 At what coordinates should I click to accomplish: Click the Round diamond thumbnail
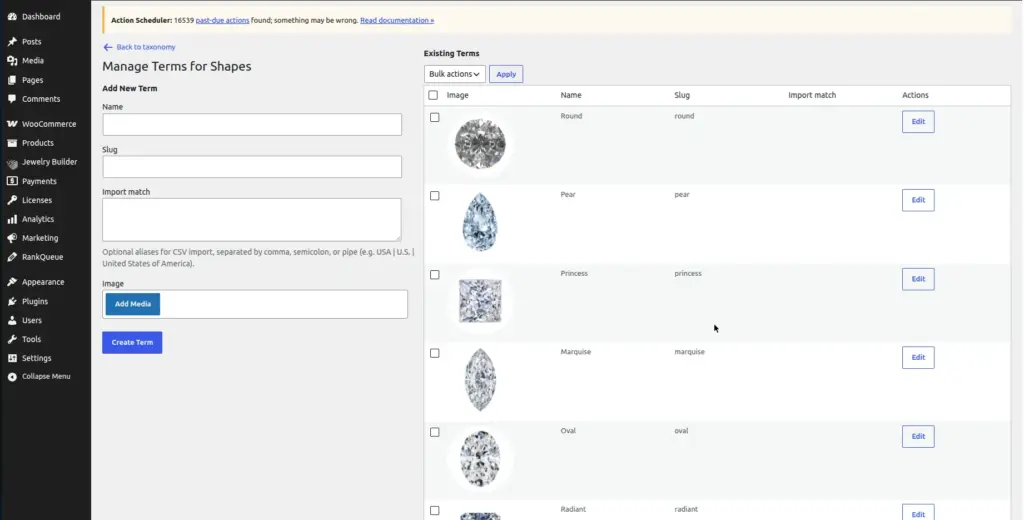click(x=480, y=144)
